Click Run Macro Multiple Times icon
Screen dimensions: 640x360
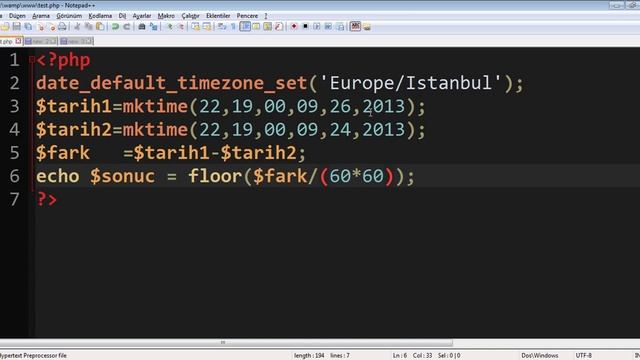pyautogui.click(x=328, y=27)
